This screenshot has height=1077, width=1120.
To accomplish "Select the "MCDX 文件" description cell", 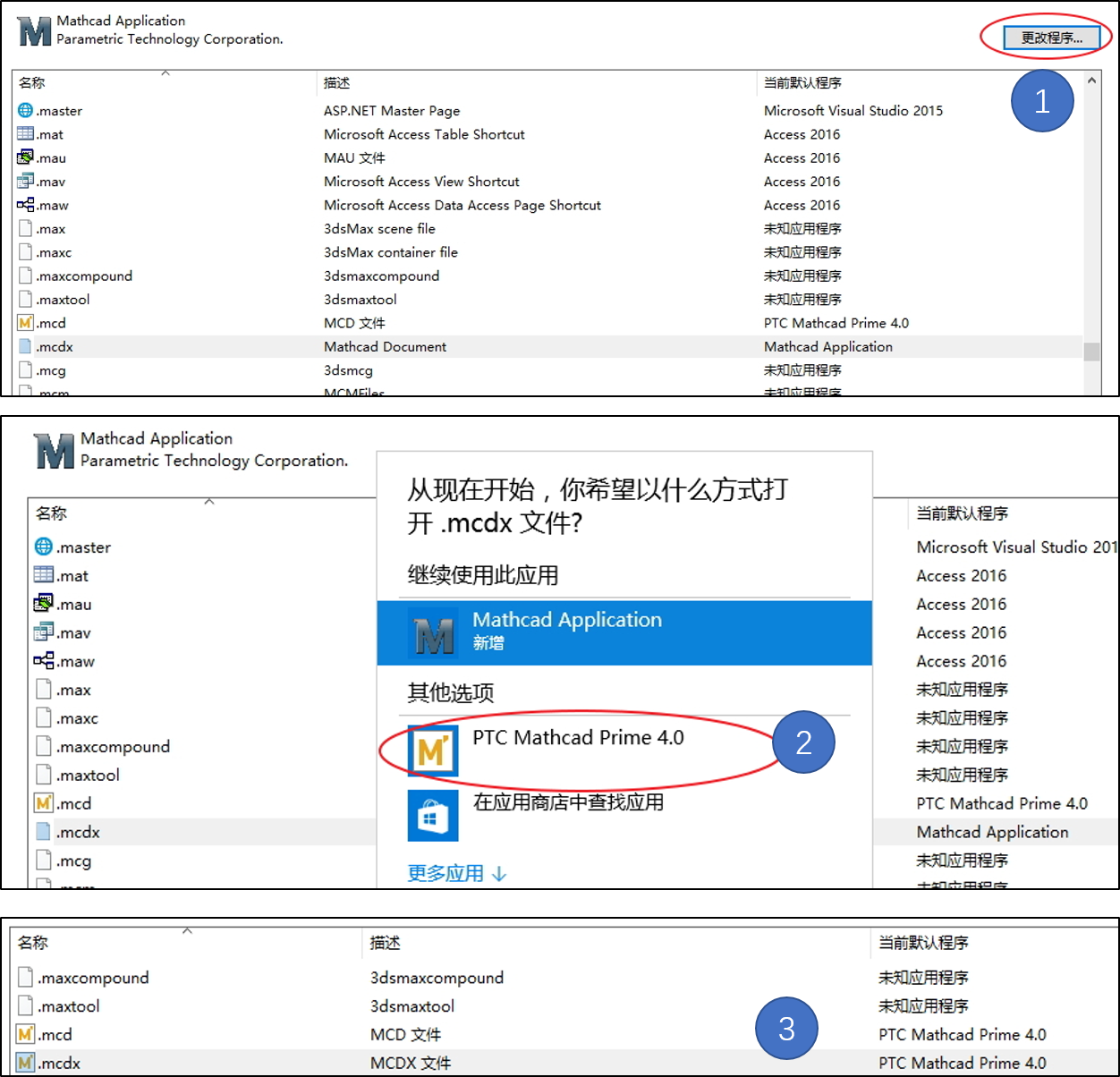I will coord(411,1063).
